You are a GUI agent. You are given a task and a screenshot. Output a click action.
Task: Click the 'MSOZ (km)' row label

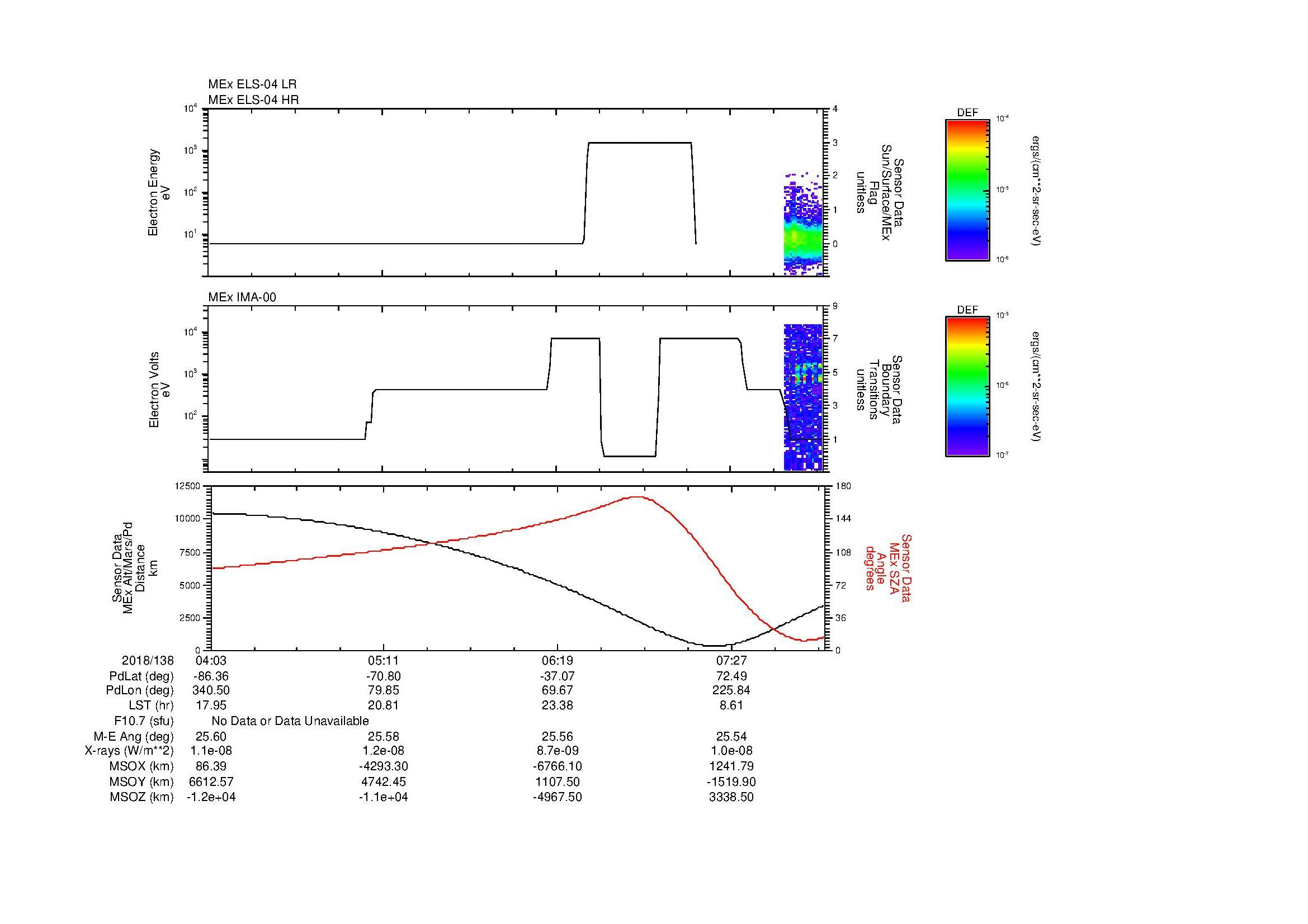click(141, 797)
